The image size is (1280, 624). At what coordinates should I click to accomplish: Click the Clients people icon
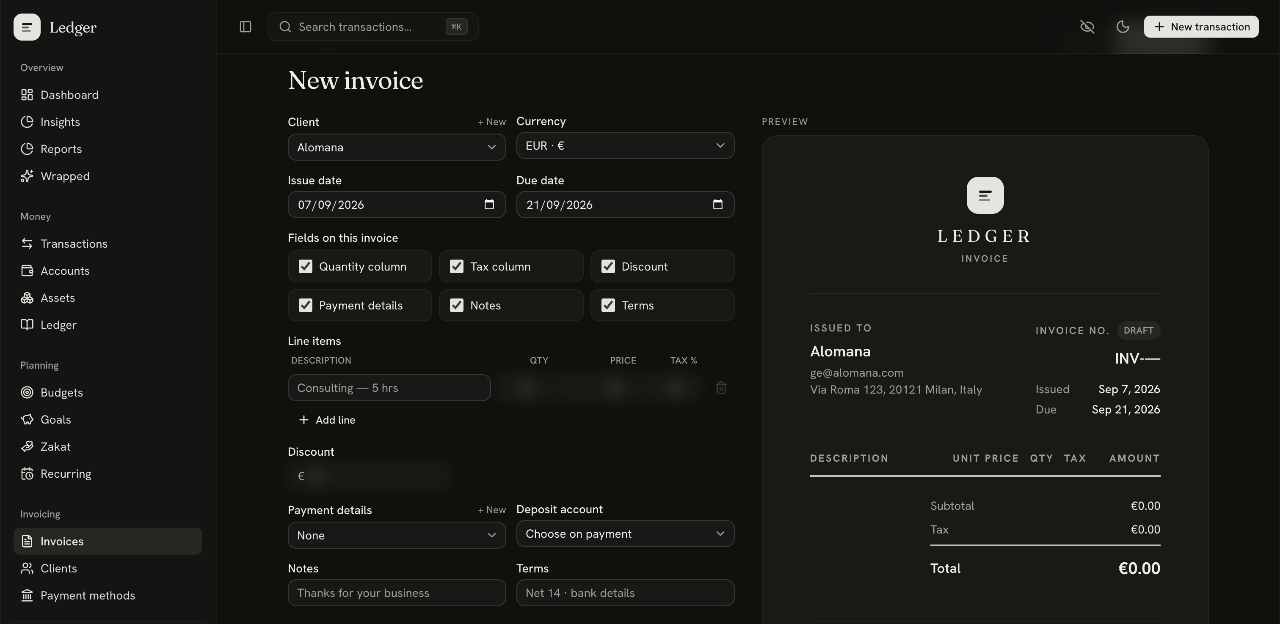click(x=27, y=568)
